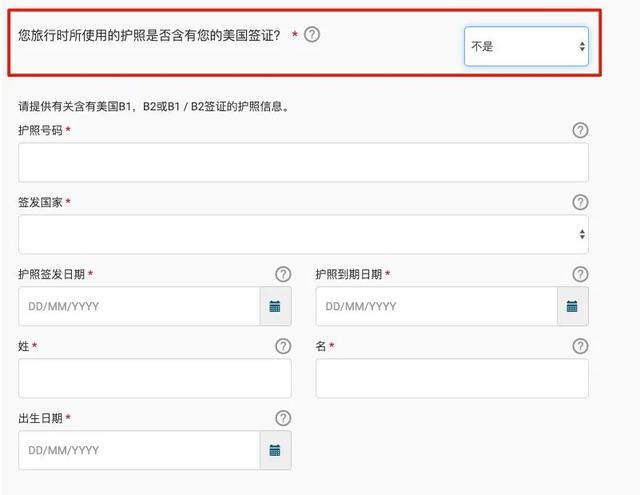Image resolution: width=640 pixels, height=495 pixels.
Task: Click the 签发国家 label
Action: point(40,202)
